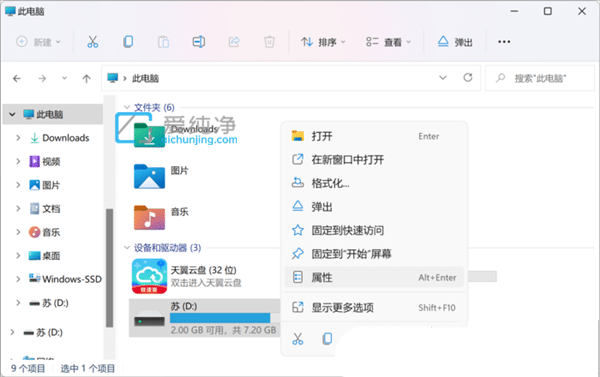Click the Share icon in the toolbar
The width and height of the screenshot is (600, 377).
click(234, 42)
